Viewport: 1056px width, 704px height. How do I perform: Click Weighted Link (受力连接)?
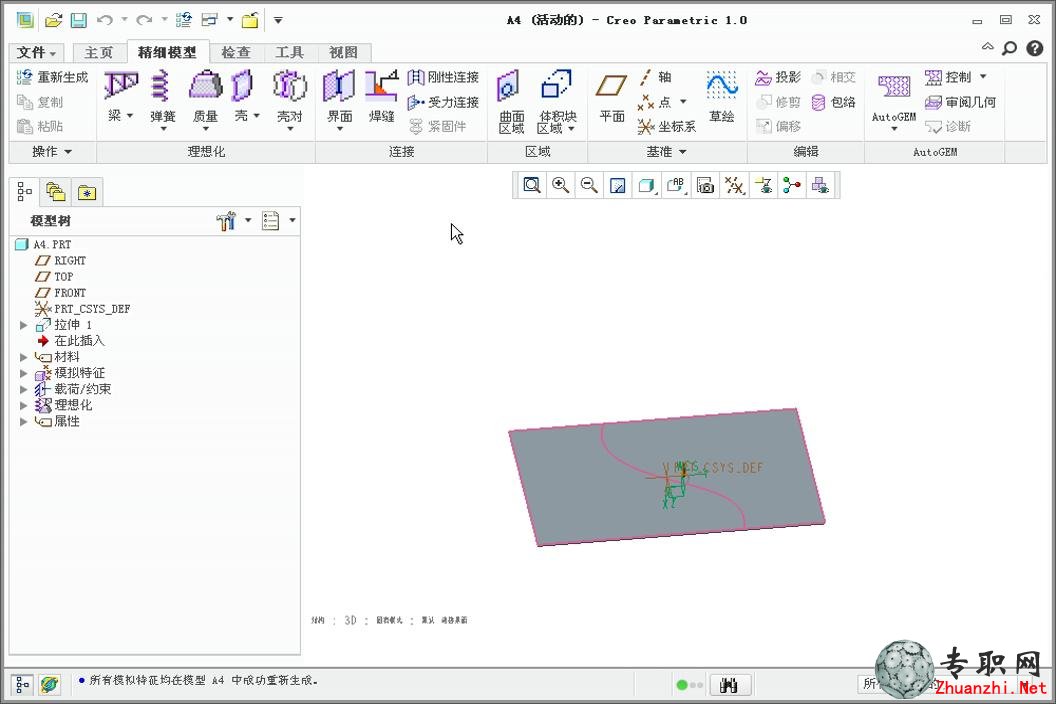coord(444,102)
